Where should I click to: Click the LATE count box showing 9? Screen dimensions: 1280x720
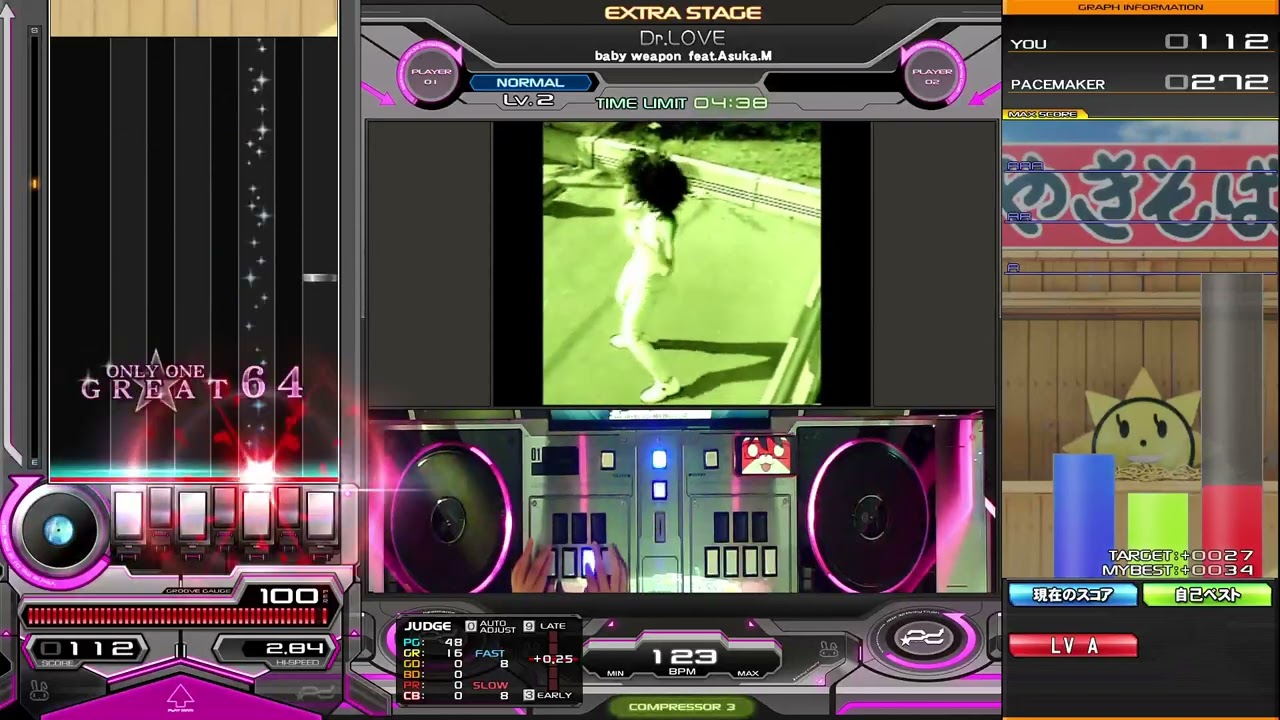pos(529,626)
